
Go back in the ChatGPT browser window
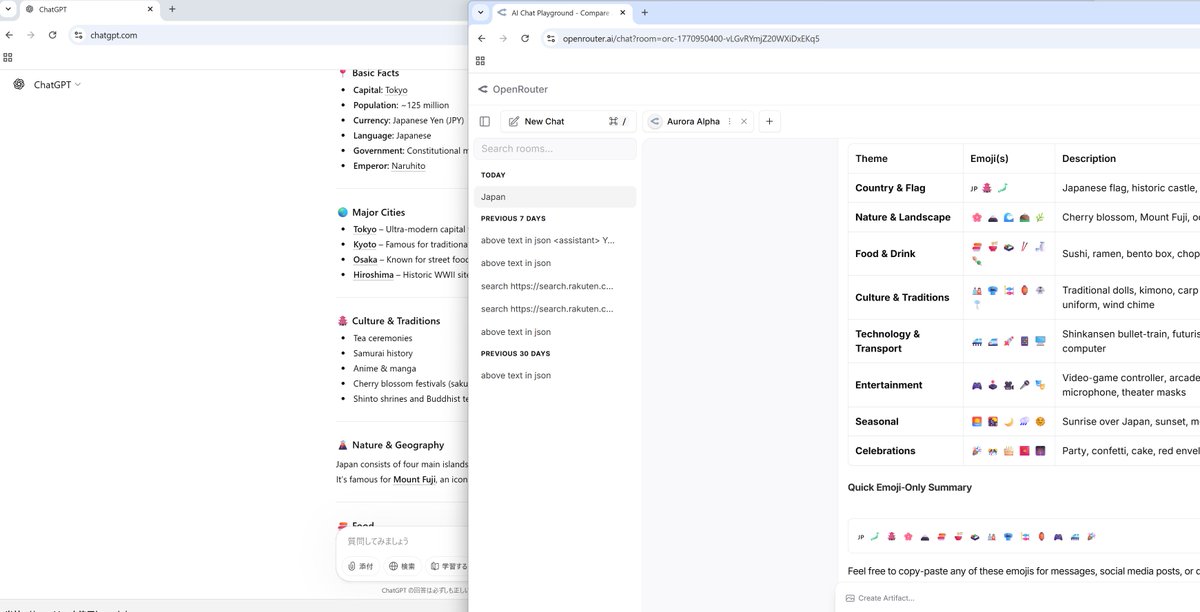(x=9, y=35)
